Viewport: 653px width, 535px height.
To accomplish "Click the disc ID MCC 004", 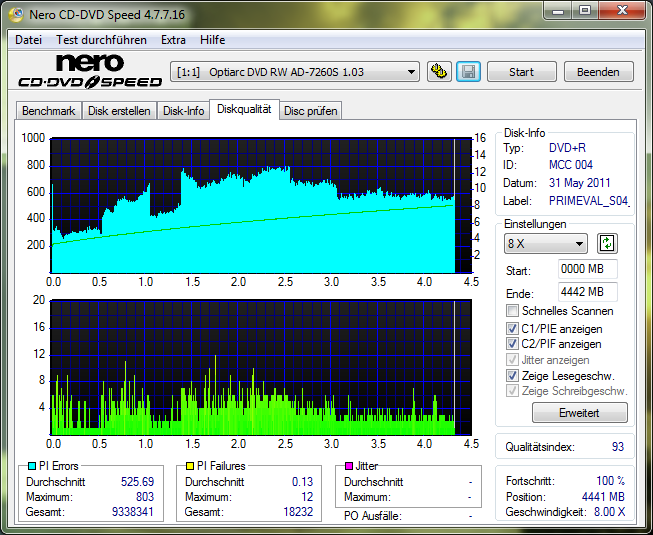I will click(x=571, y=165).
